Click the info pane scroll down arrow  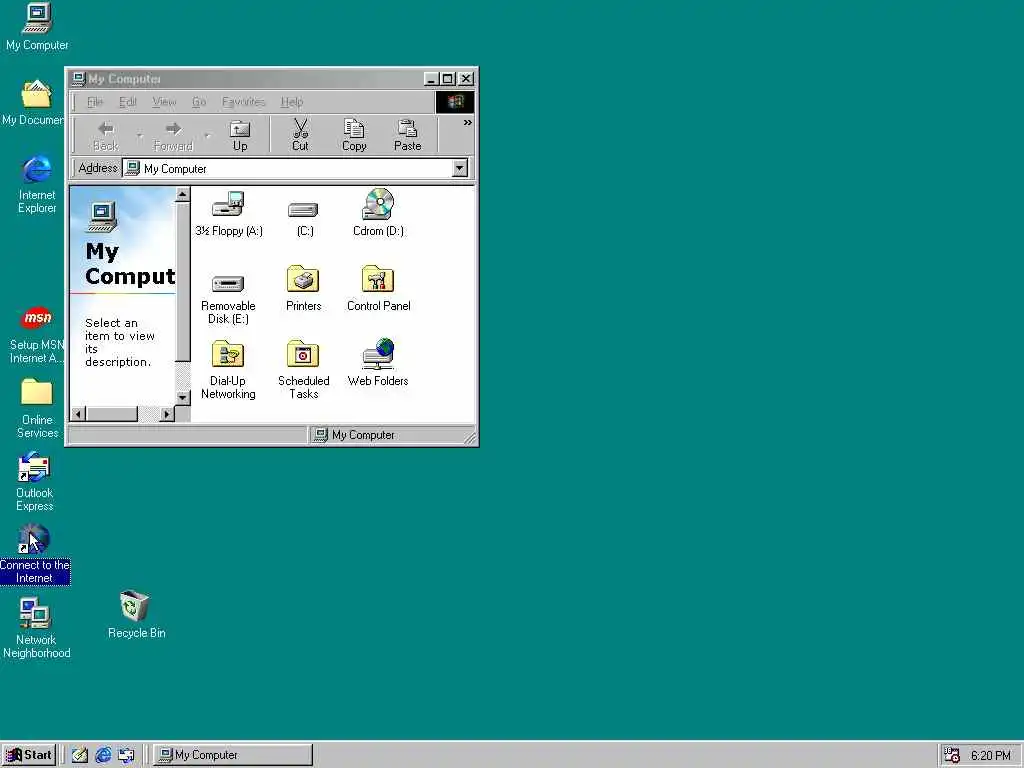(182, 397)
